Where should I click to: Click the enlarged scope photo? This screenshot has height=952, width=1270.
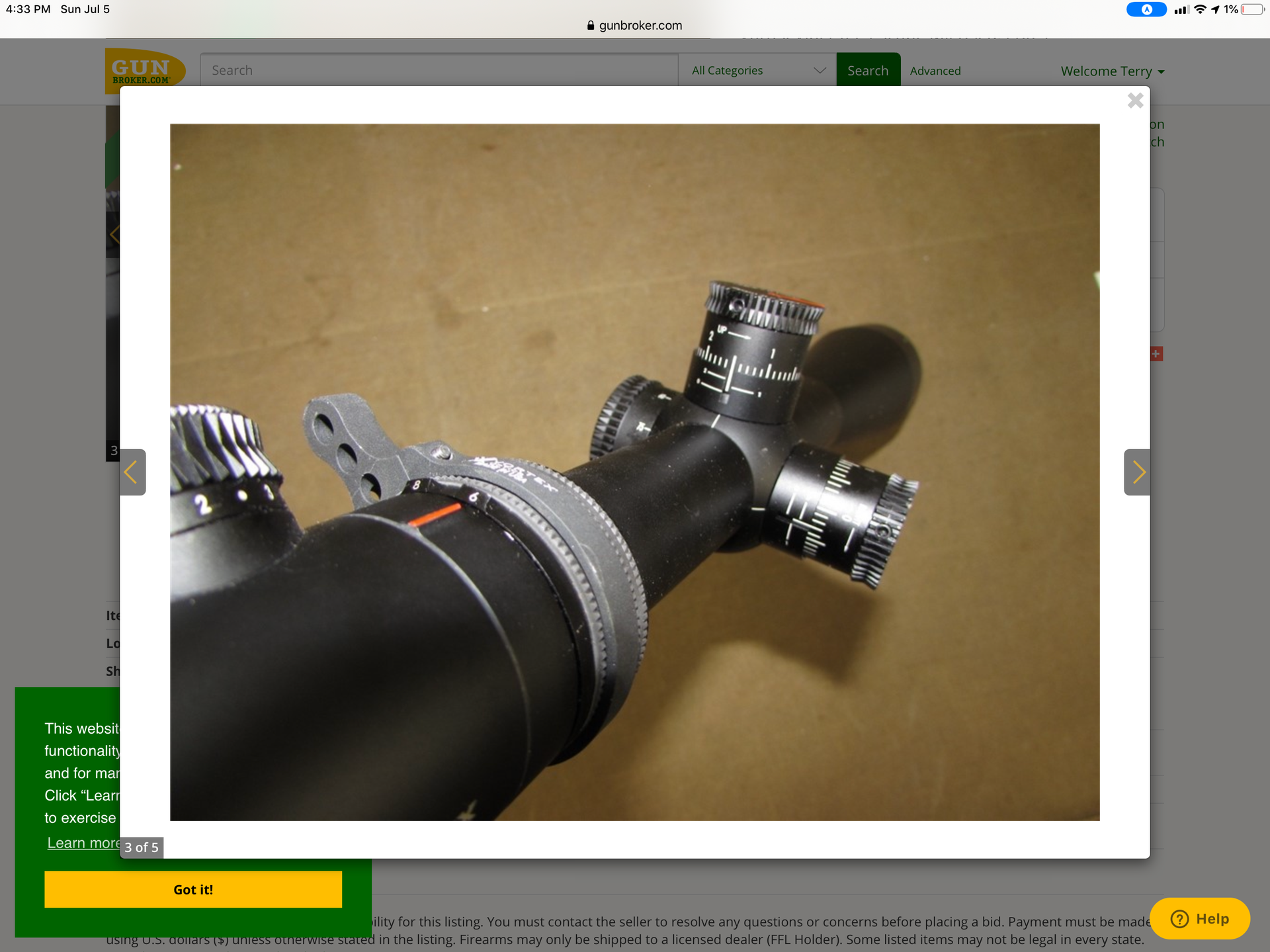click(x=634, y=472)
